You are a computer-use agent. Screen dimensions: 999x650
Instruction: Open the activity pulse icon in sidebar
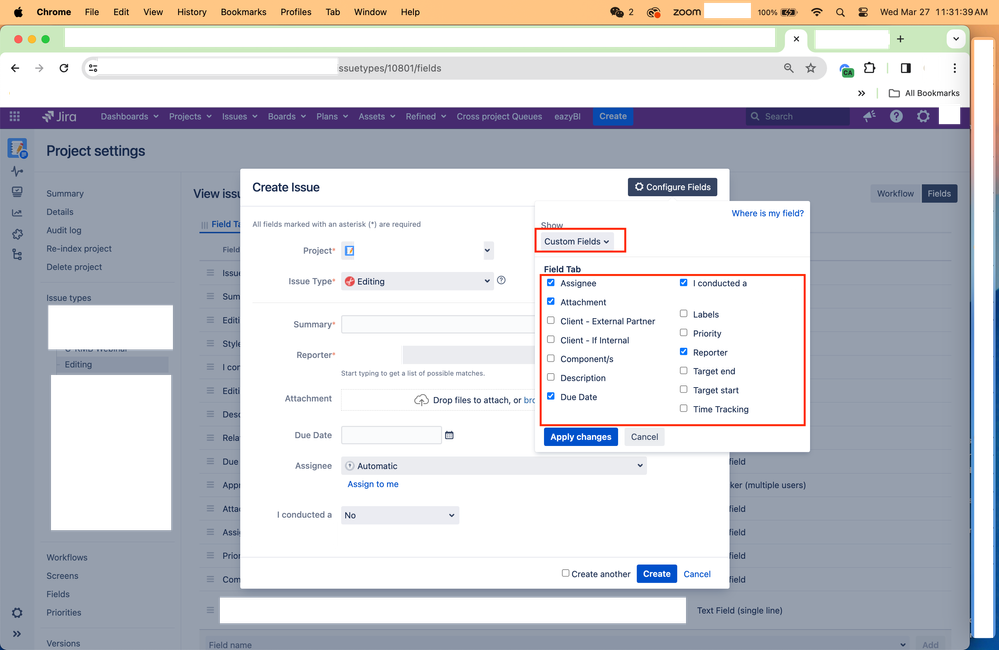(x=17, y=171)
